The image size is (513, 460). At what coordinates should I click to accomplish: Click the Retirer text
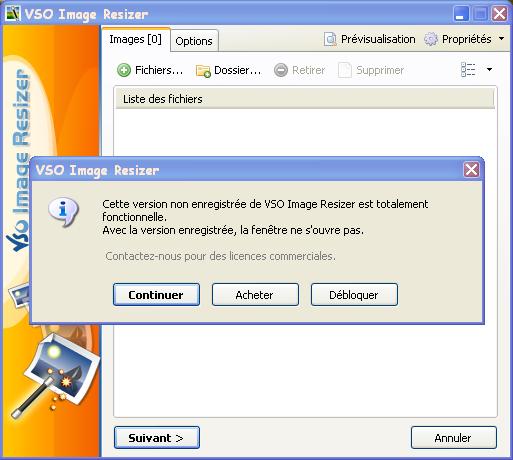pyautogui.click(x=308, y=70)
